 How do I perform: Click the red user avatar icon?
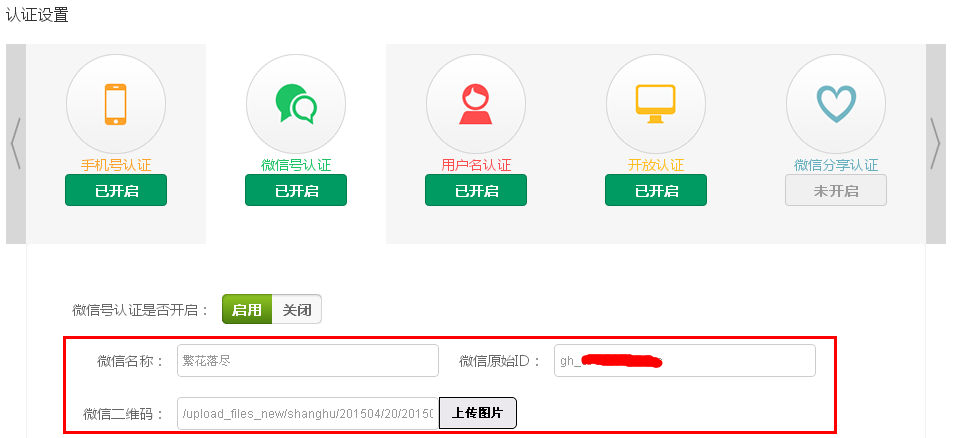click(x=476, y=103)
